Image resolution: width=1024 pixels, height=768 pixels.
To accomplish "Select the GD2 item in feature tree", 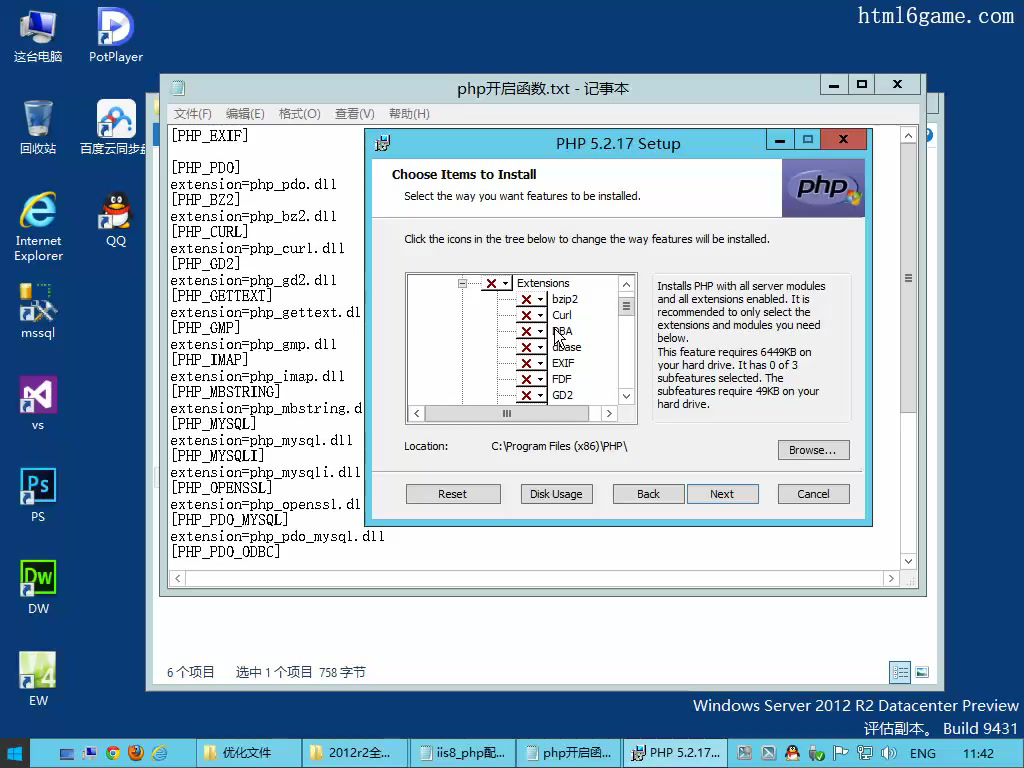I will tap(562, 395).
